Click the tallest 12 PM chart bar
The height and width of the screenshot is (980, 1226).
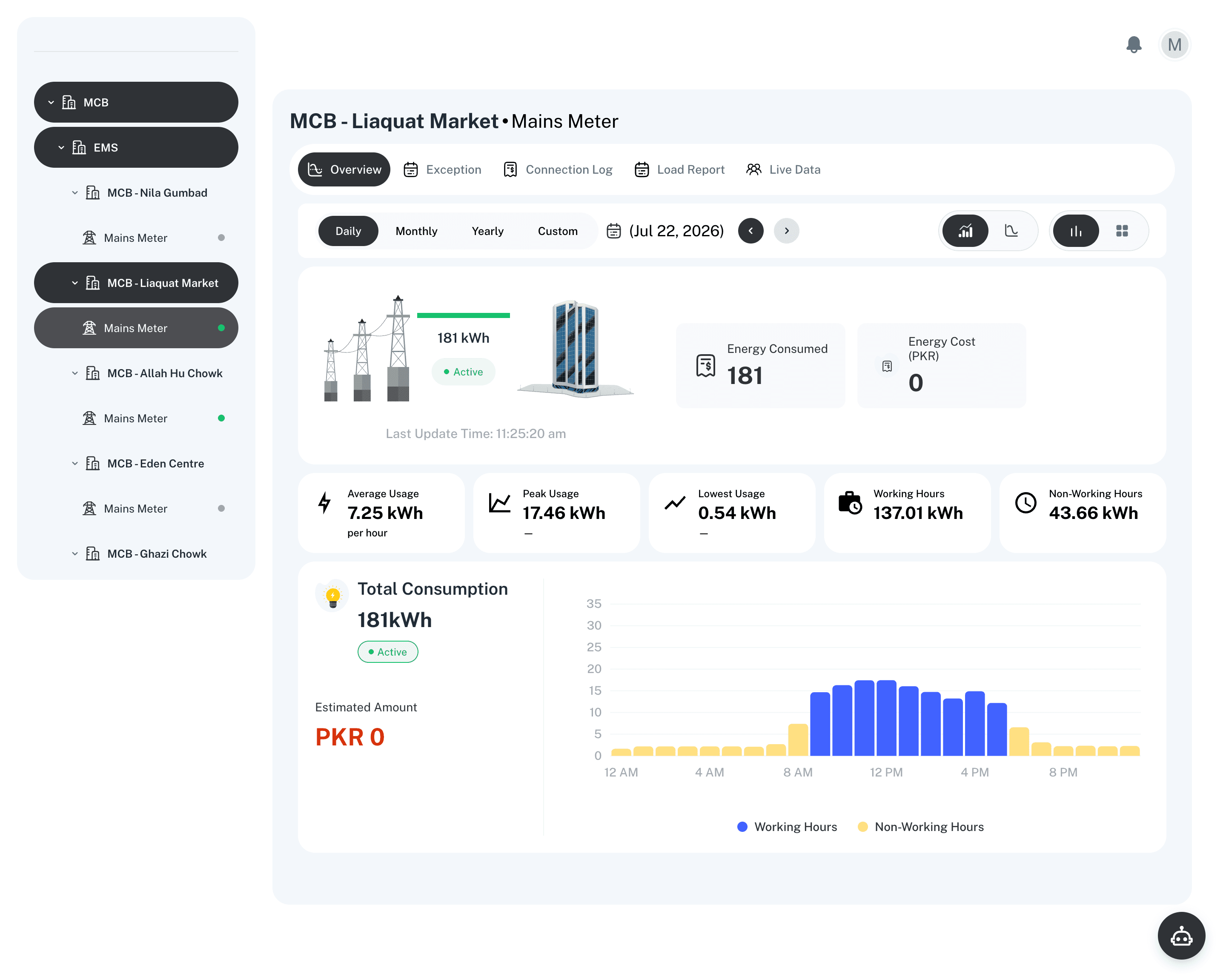(886, 718)
